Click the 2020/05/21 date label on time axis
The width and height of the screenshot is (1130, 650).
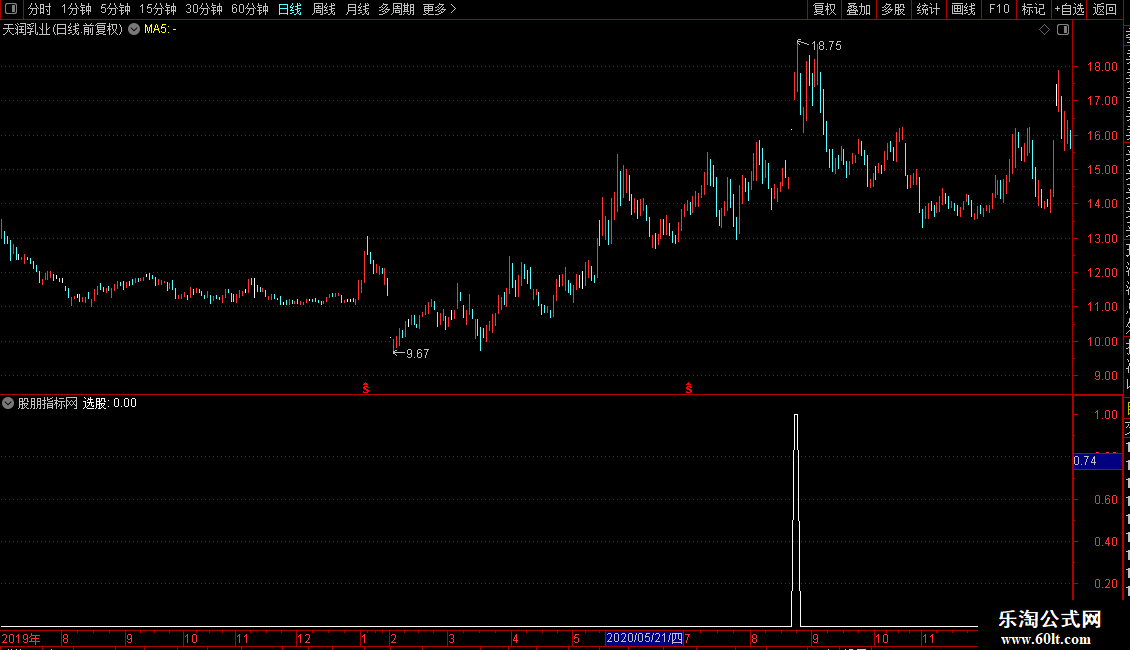(x=644, y=638)
